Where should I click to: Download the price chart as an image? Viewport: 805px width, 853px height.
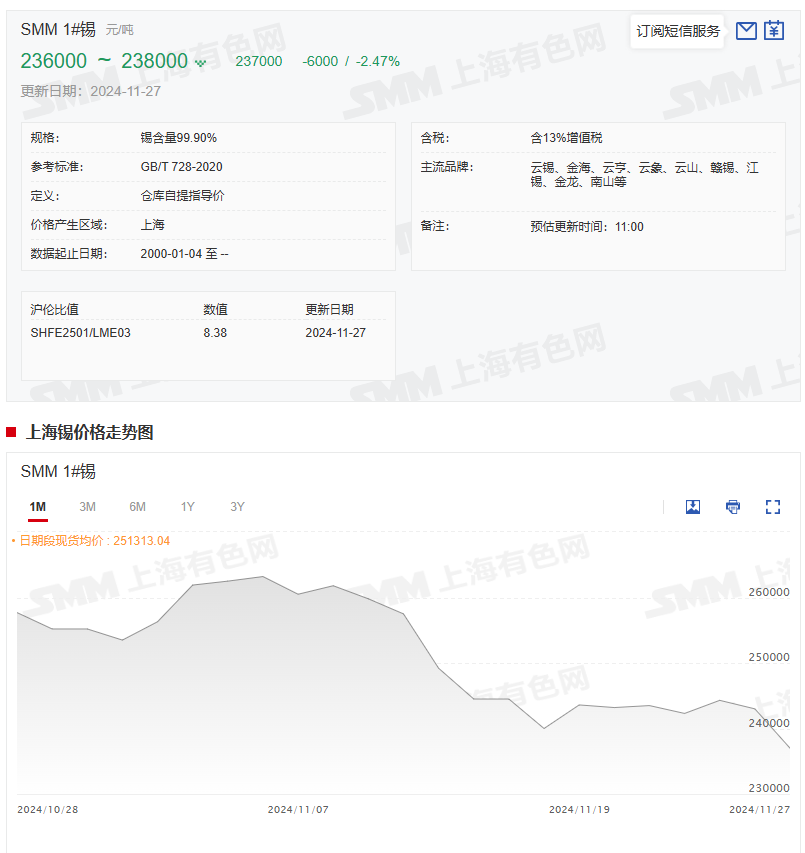click(x=692, y=507)
